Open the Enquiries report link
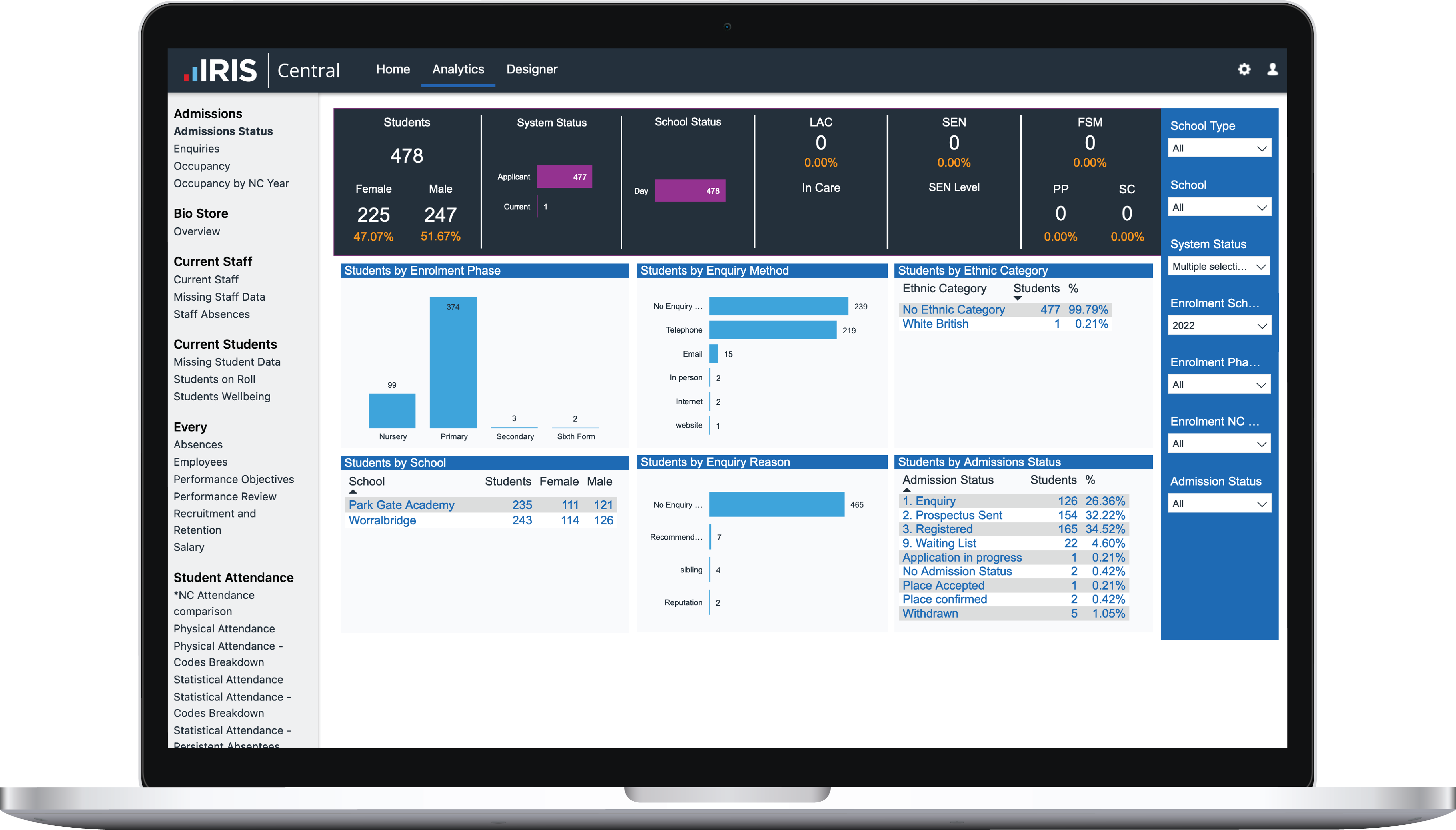The image size is (1456, 830). [x=196, y=149]
